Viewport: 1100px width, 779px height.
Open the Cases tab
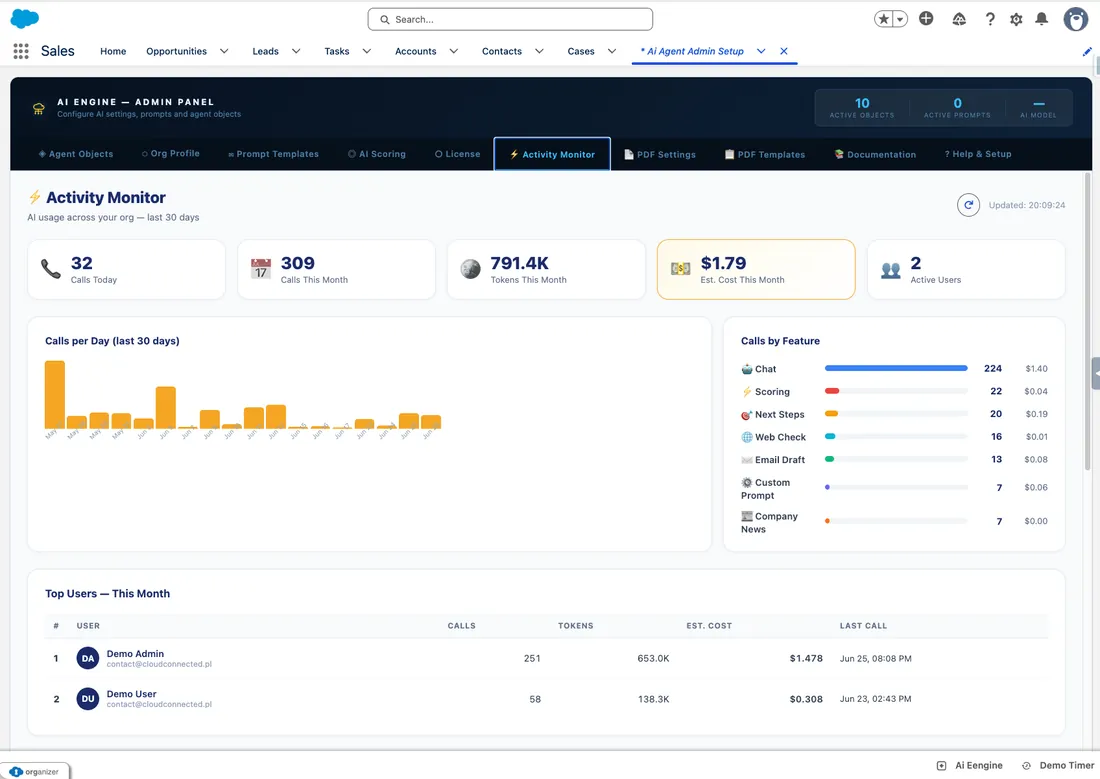coord(581,51)
